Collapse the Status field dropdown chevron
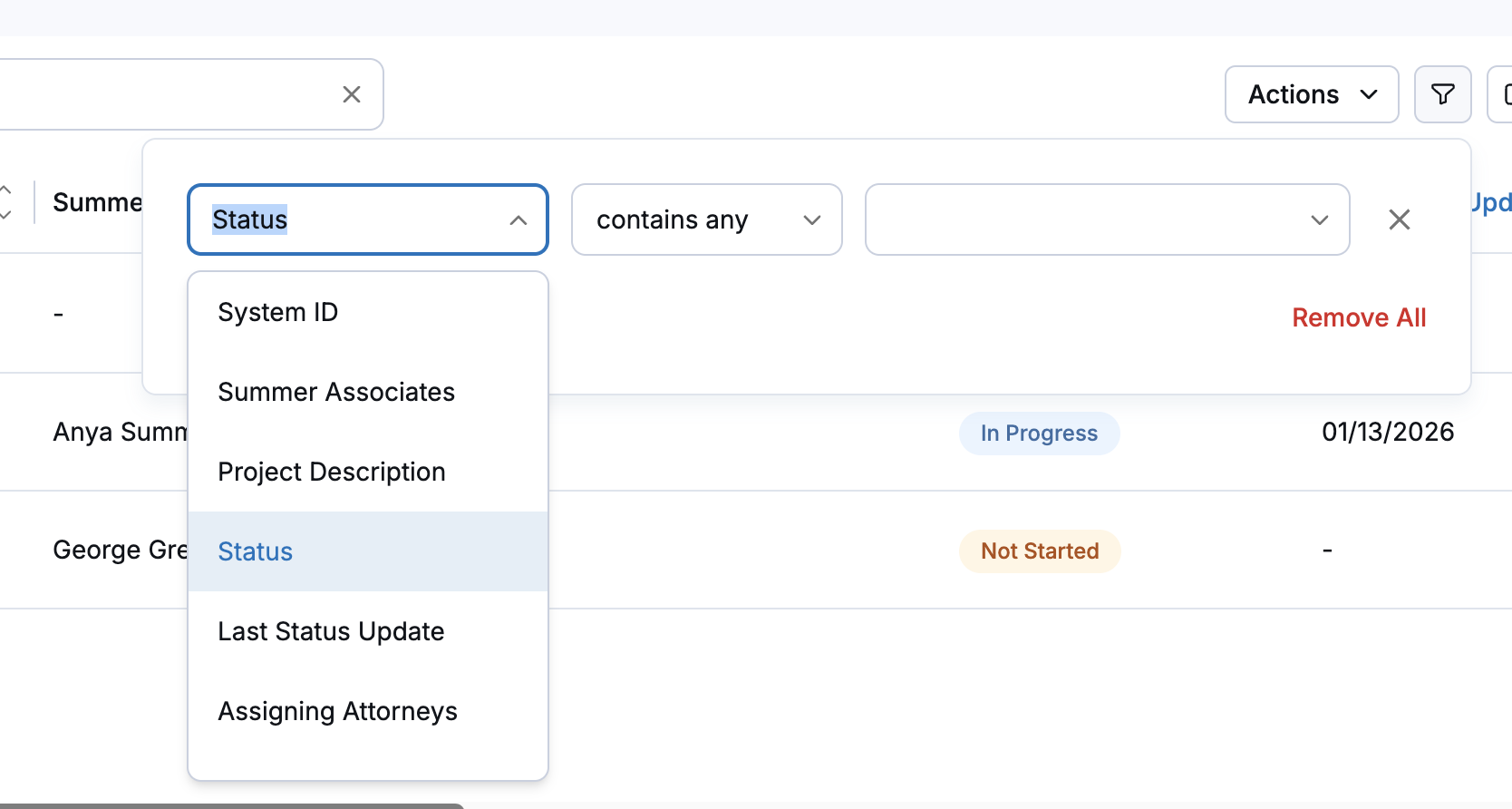1512x809 pixels. tap(519, 220)
